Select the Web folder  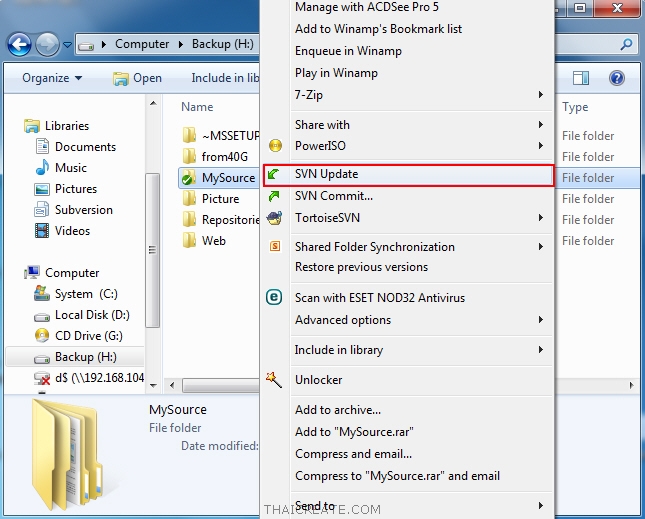click(x=204, y=241)
